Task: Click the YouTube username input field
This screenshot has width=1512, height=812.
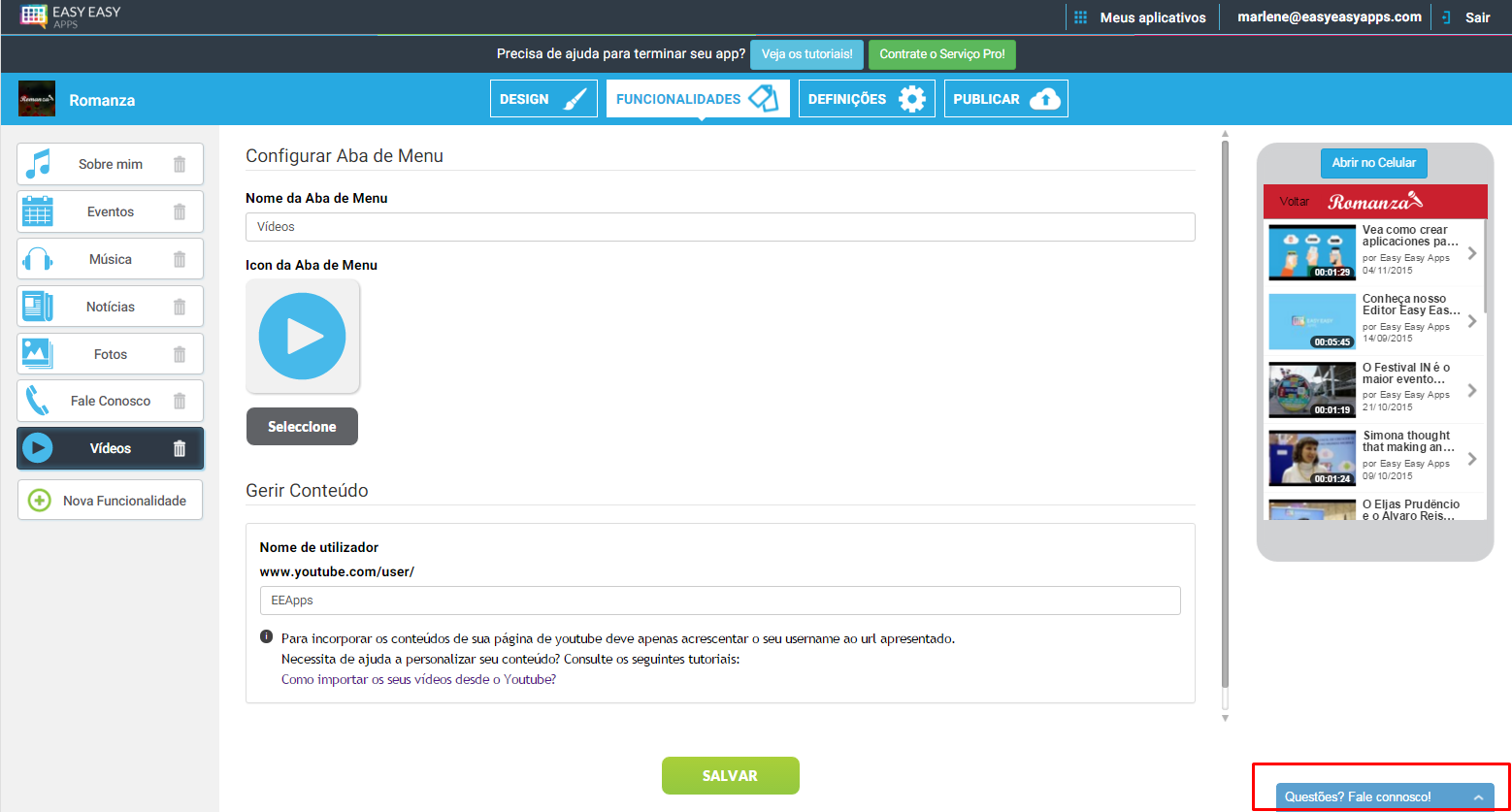Action: [720, 601]
